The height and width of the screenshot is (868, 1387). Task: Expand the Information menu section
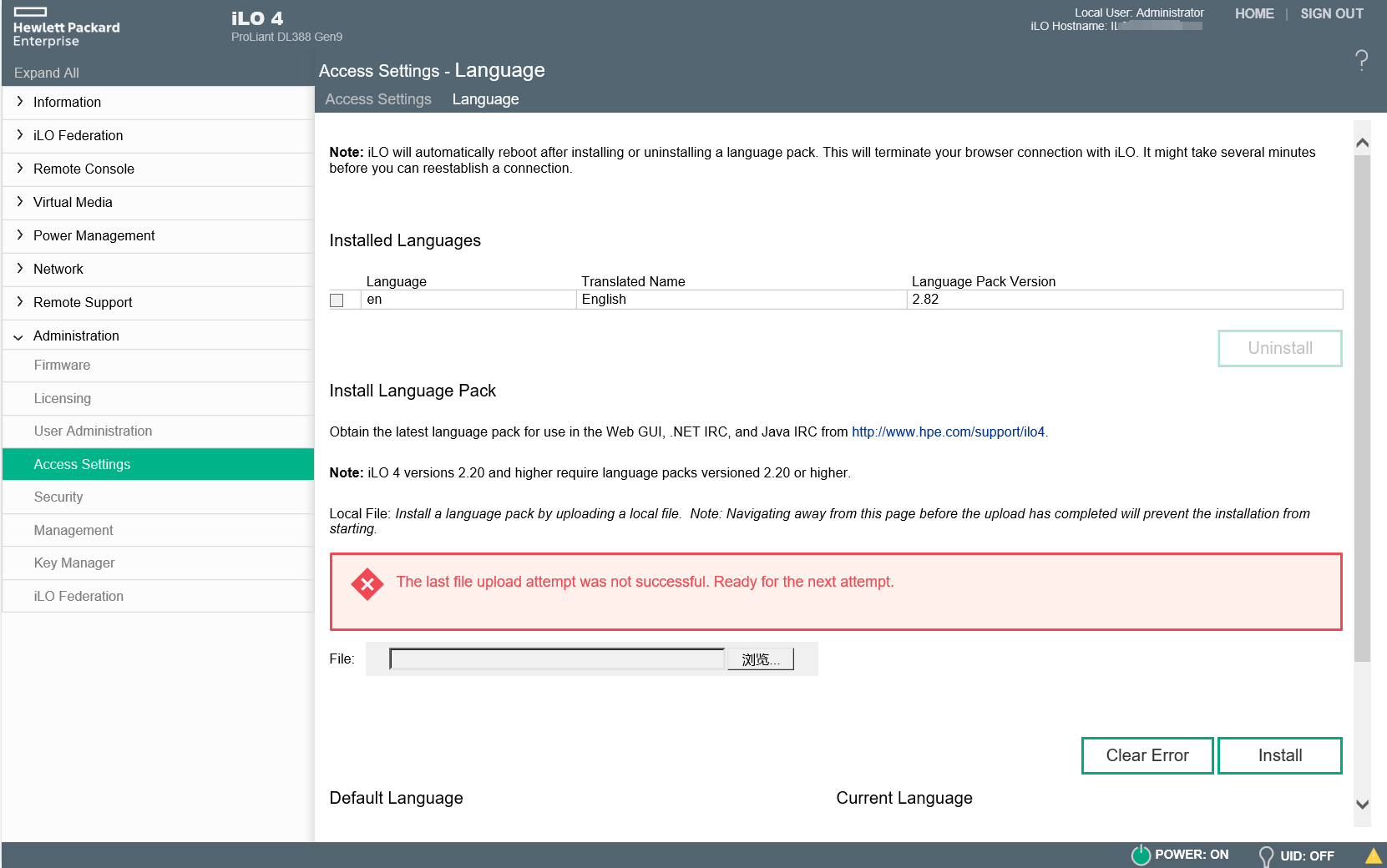[67, 102]
